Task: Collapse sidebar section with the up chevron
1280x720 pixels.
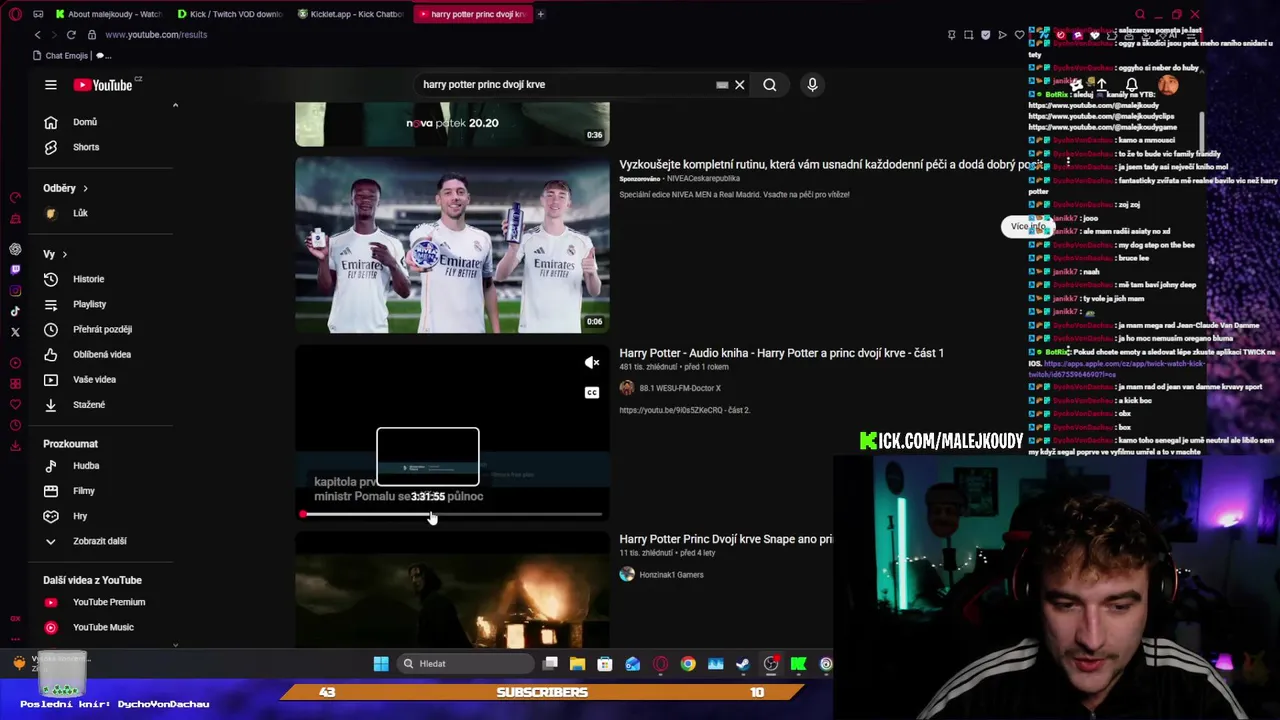Action: (175, 105)
